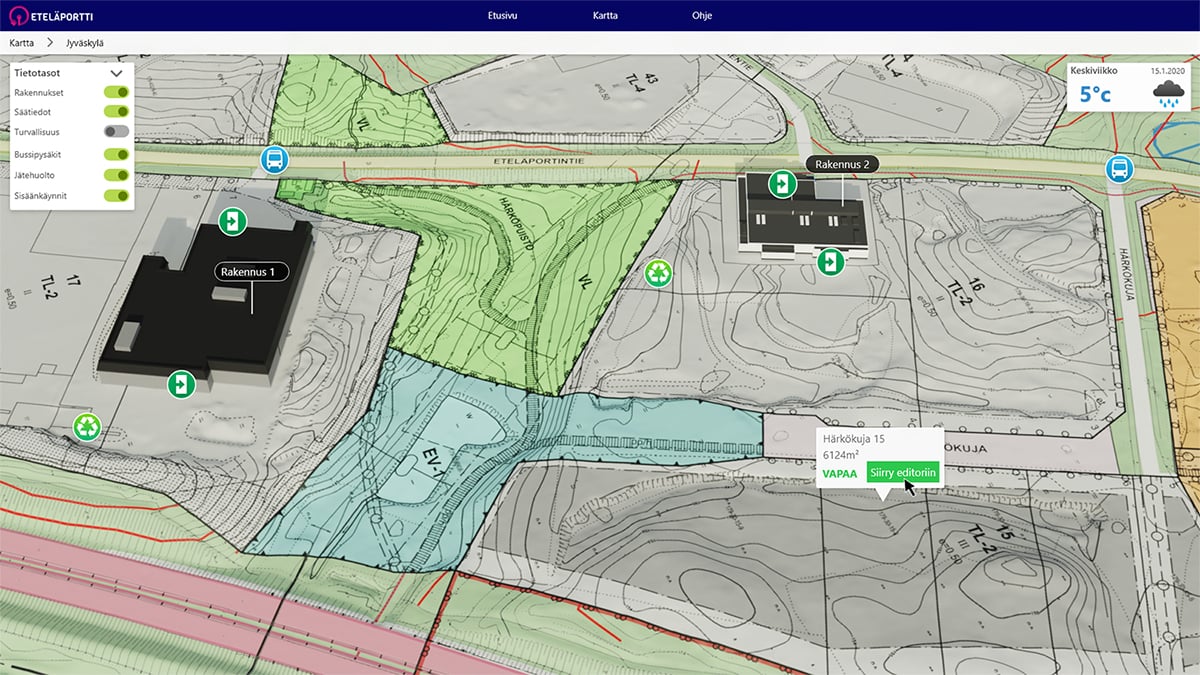Screen dimensions: 1200x675
Task: Select the Rakennus 2 label
Action: tap(842, 165)
